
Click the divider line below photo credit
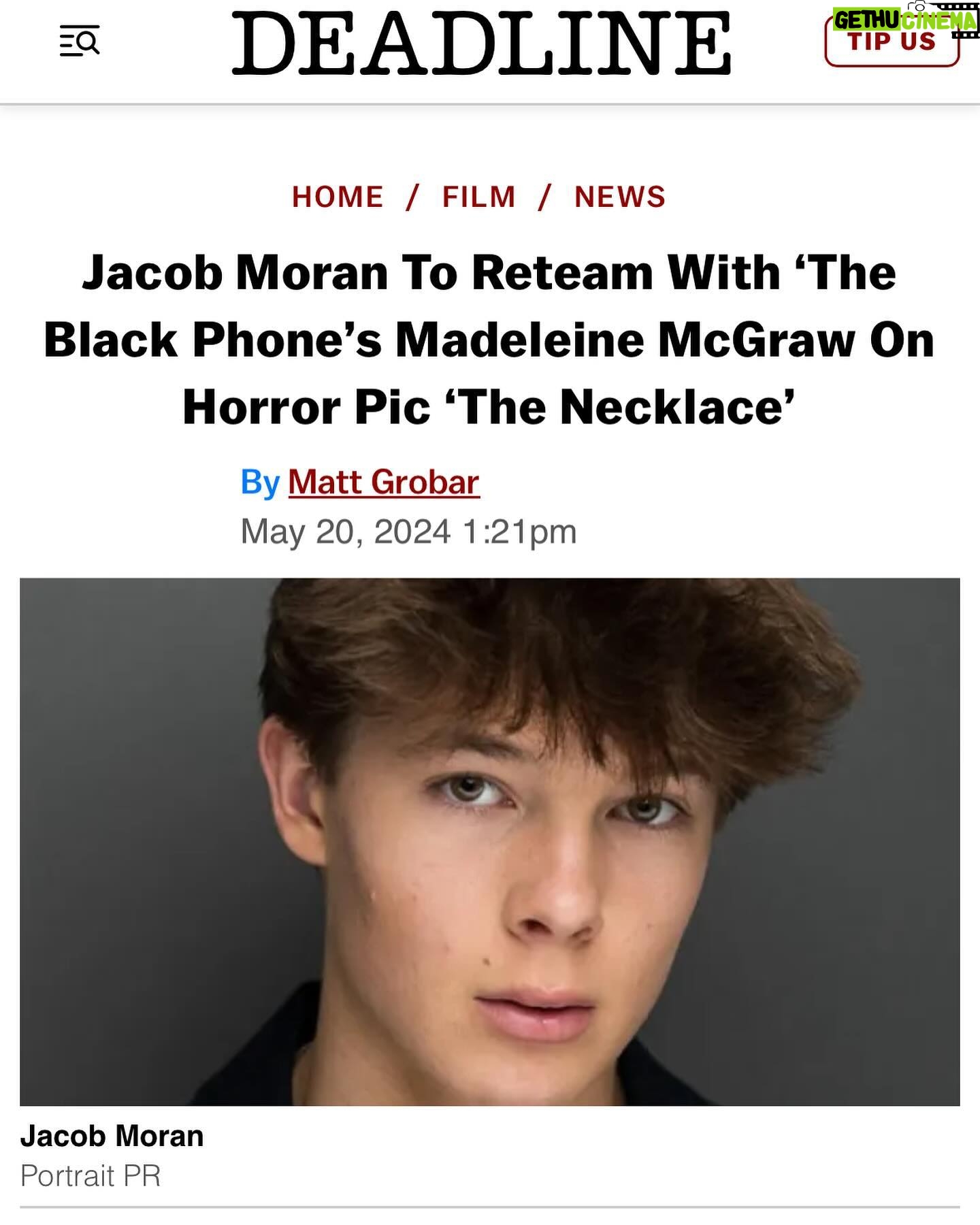490,1207
